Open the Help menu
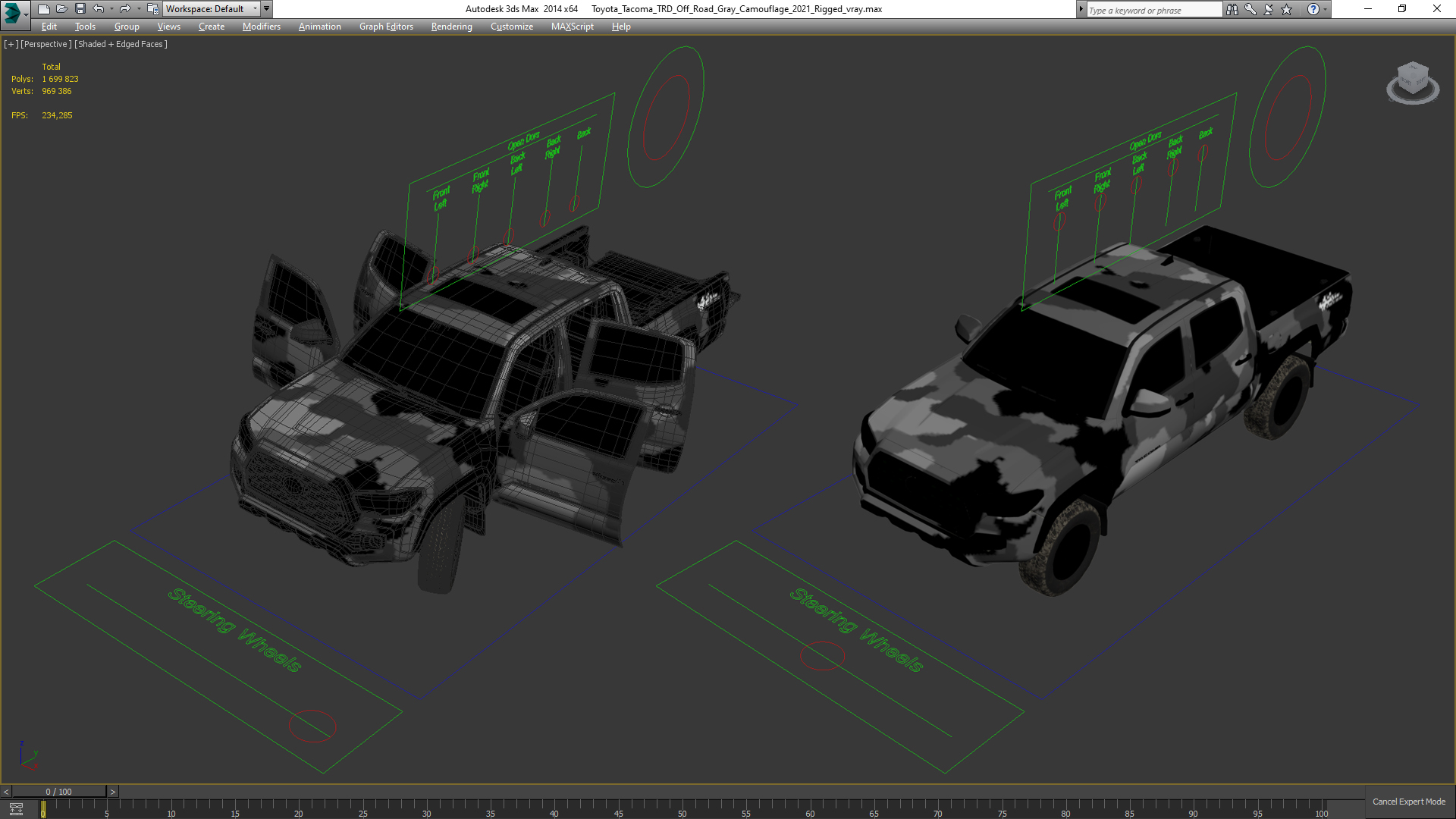Image resolution: width=1456 pixels, height=819 pixels. coord(621,27)
